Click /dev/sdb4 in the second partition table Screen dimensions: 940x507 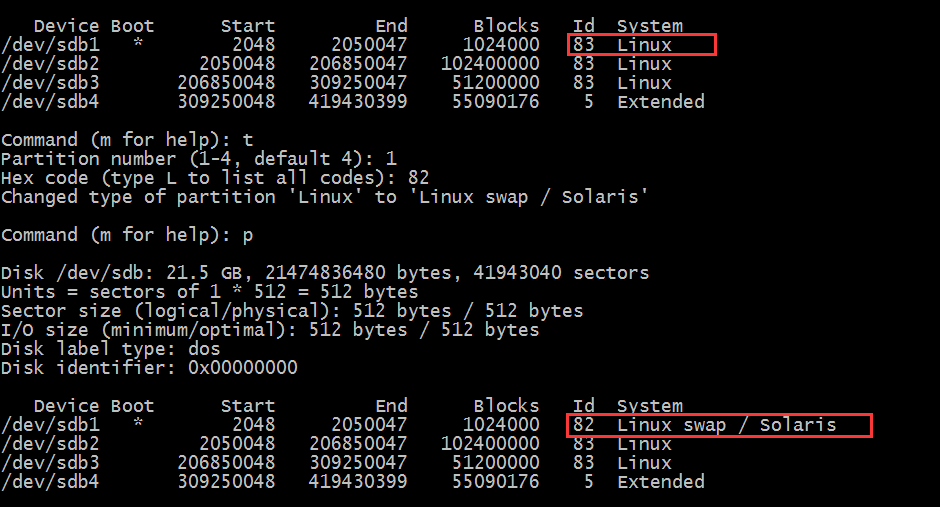(x=50, y=482)
